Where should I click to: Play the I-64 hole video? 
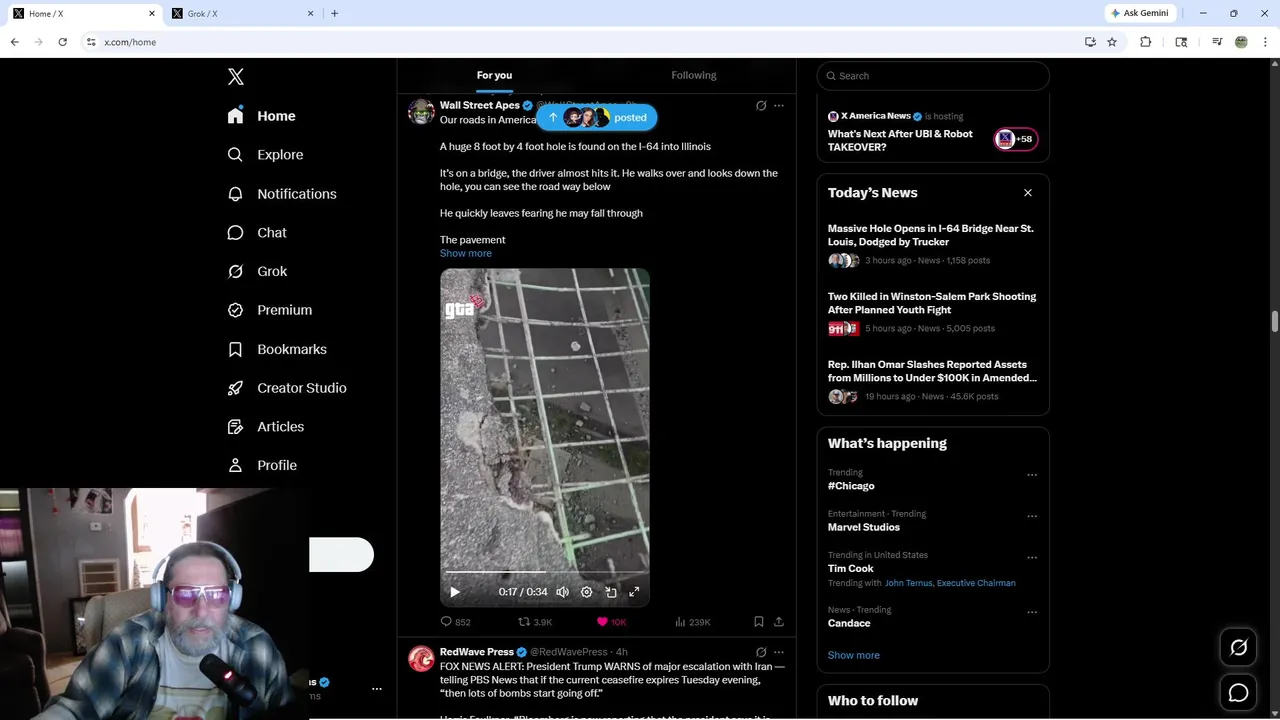455,592
